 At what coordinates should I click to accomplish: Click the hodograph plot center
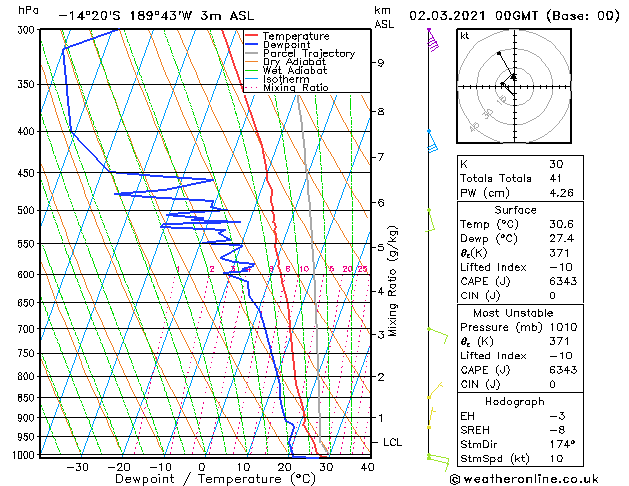click(x=514, y=86)
